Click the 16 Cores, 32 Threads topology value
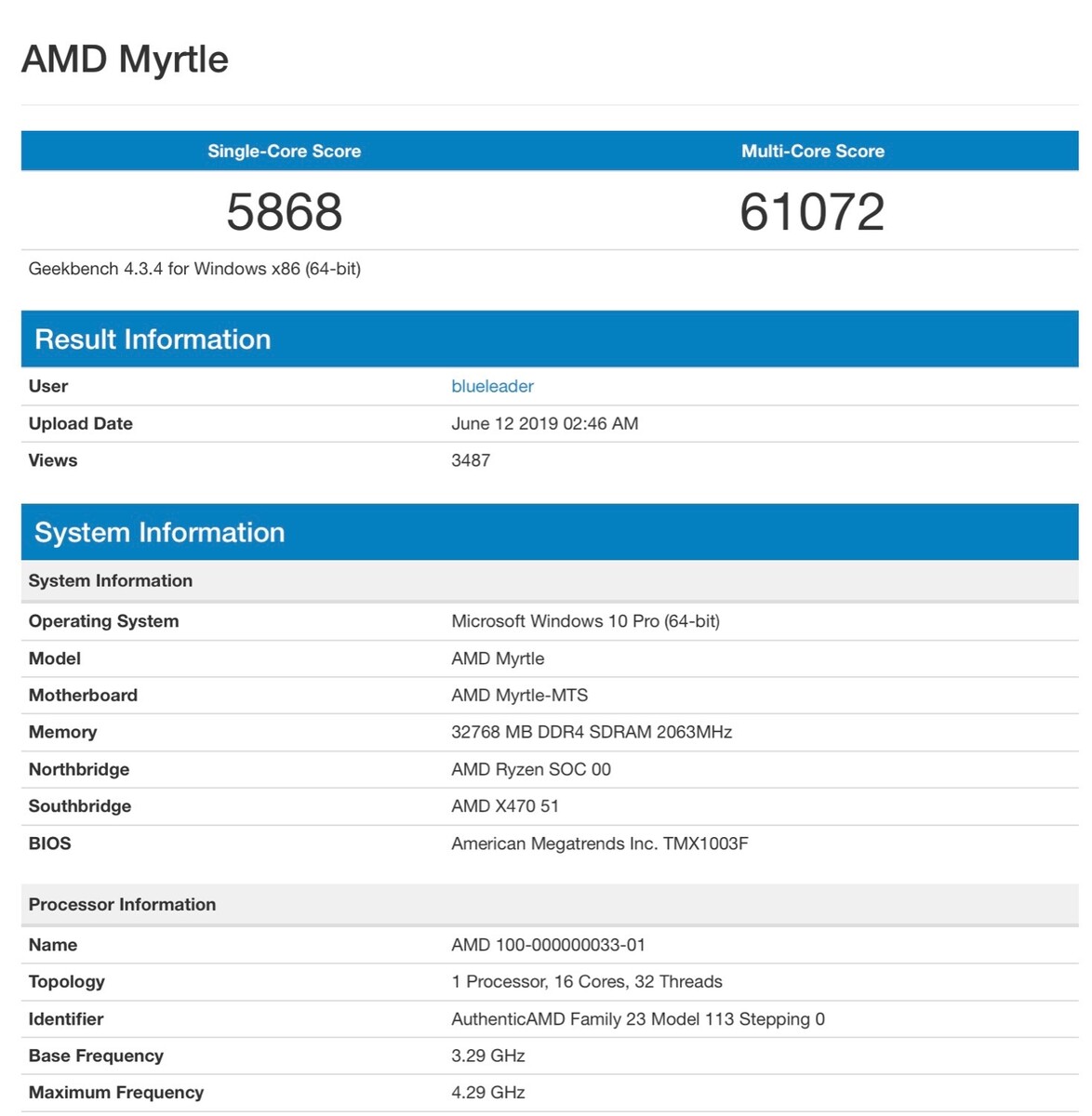1092x1116 pixels. click(x=587, y=981)
